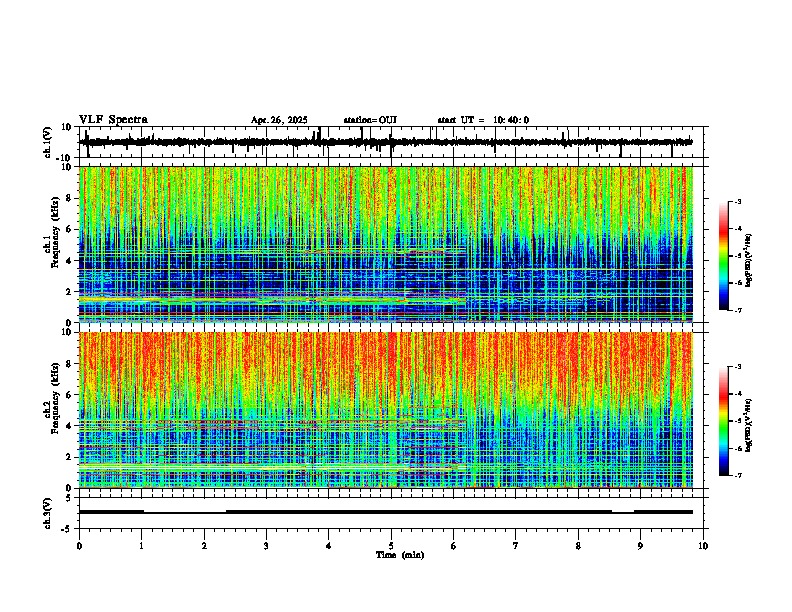Click the '6' kHz tick of ch.1 spectrogram
Image resolution: width=792 pixels, height=612 pixels.
(70, 230)
